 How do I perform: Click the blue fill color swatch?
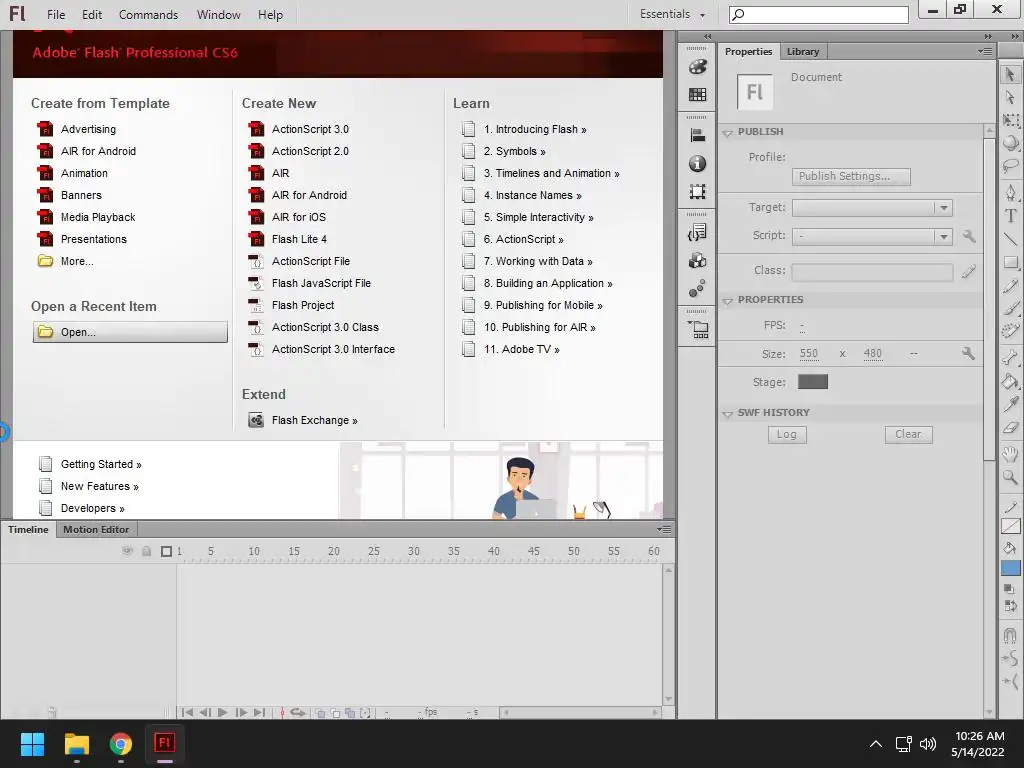(x=1010, y=568)
